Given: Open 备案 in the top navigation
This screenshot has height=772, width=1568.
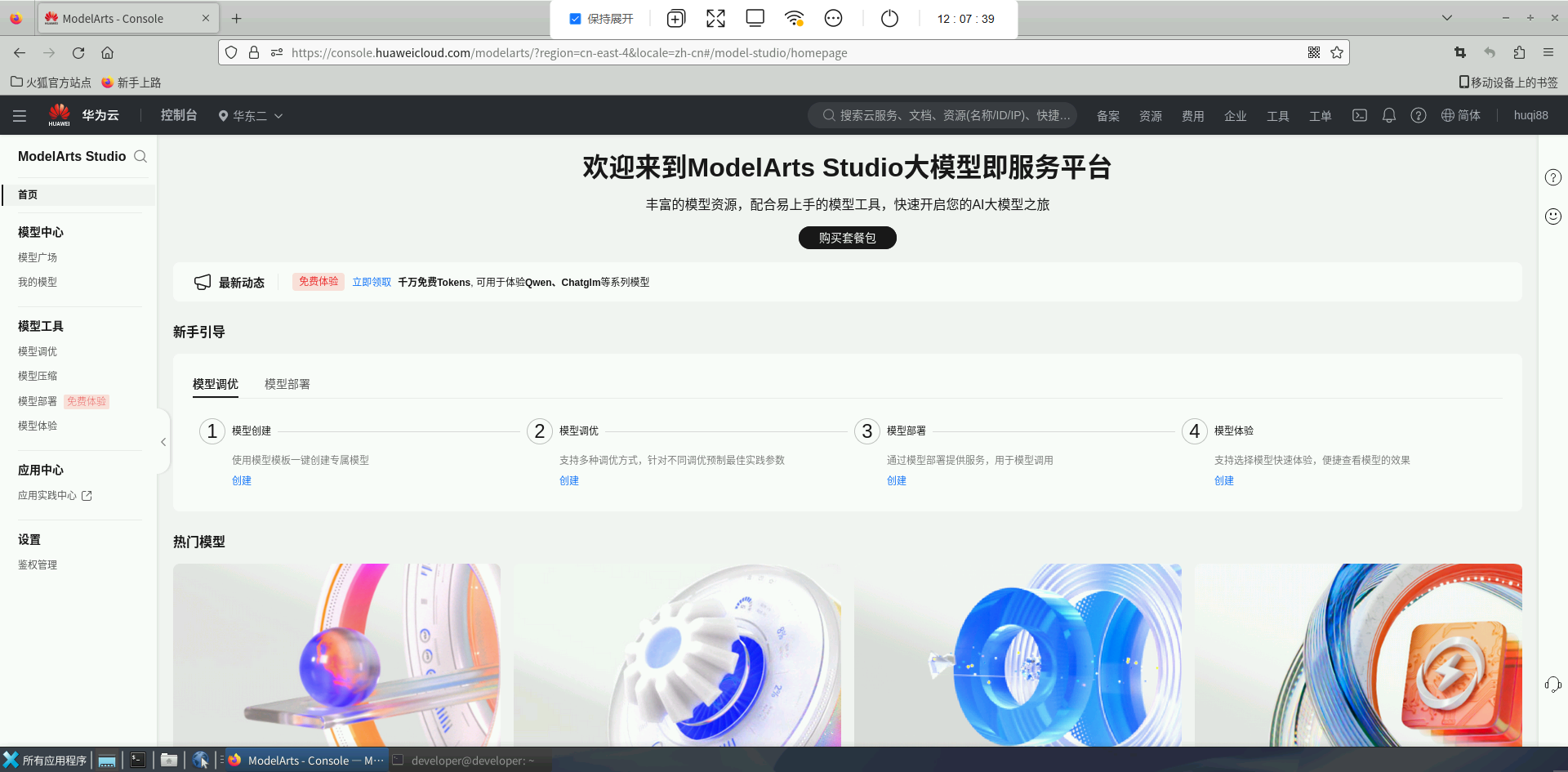Looking at the screenshot, I should (x=1108, y=116).
